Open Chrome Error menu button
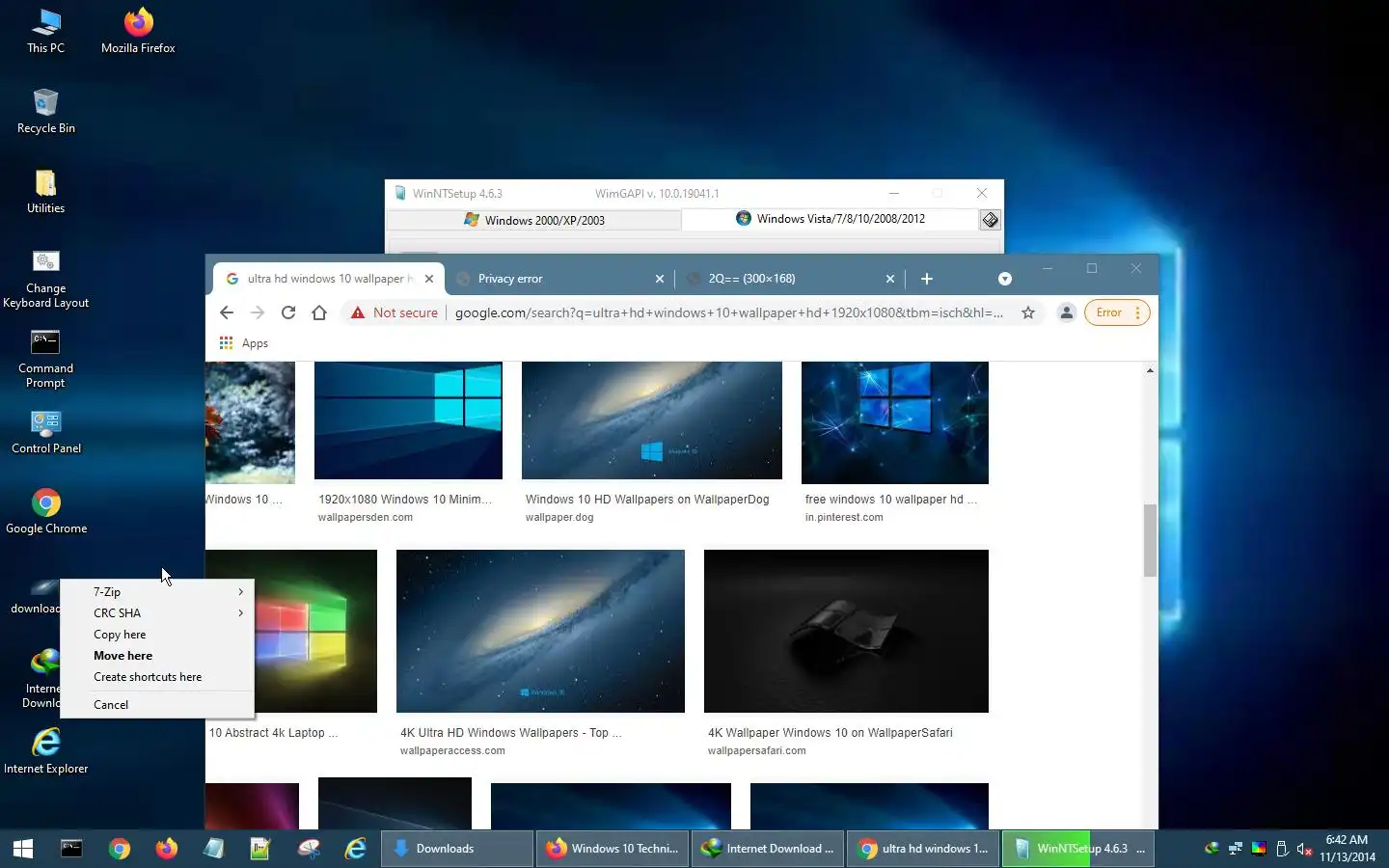Image resolution: width=1389 pixels, height=868 pixels. point(1117,312)
